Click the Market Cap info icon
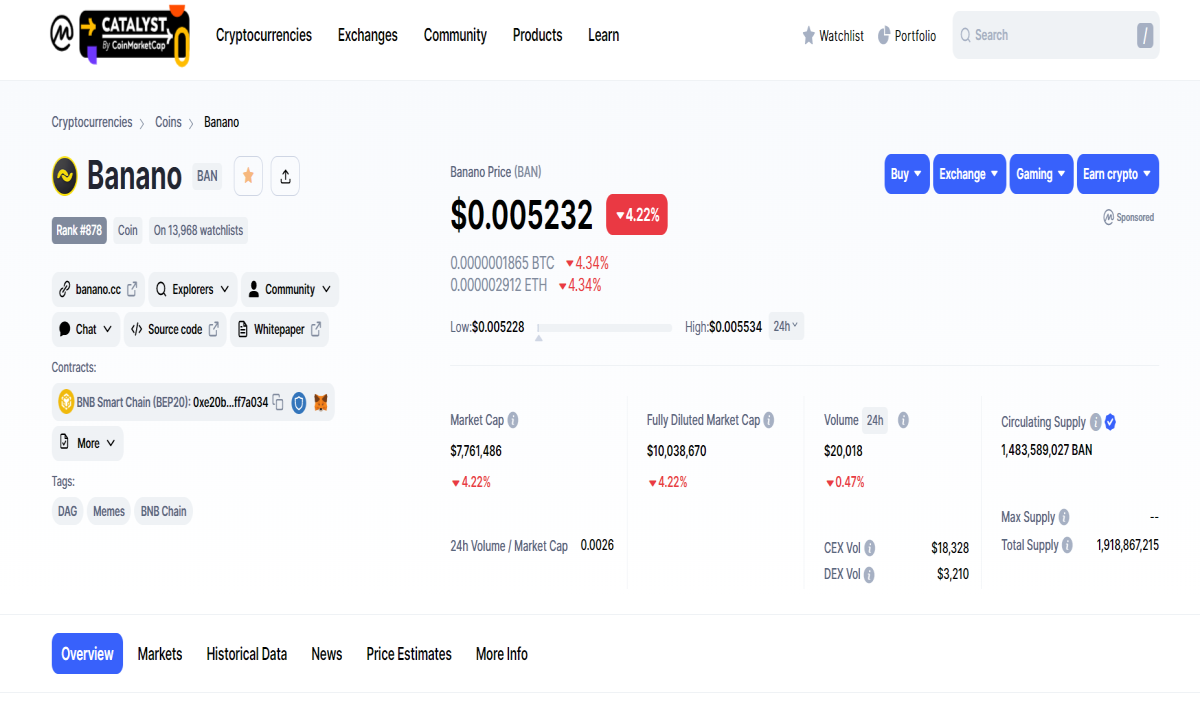The height and width of the screenshot is (709, 1200). click(513, 420)
